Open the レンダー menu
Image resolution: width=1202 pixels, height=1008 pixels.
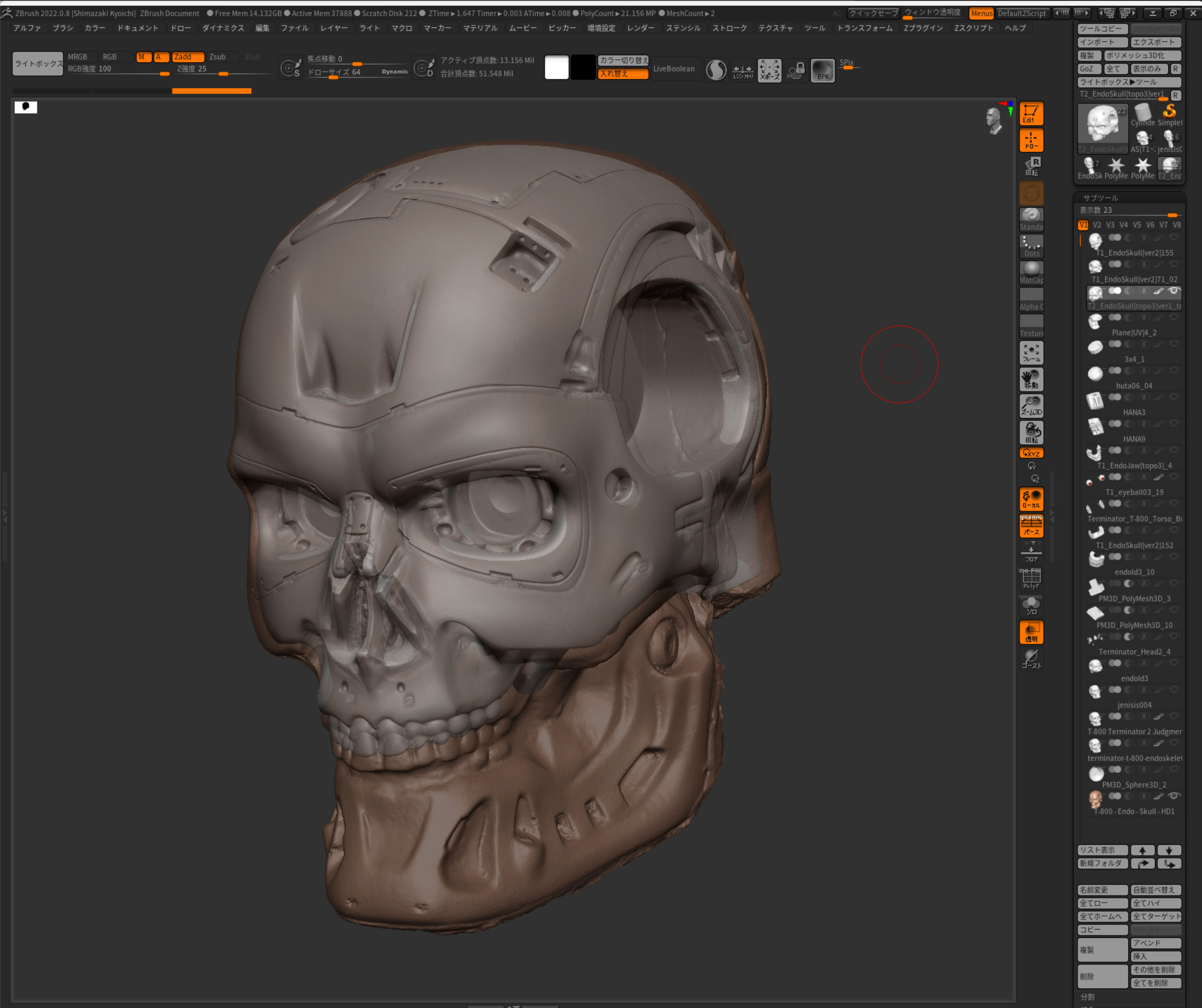(640, 28)
